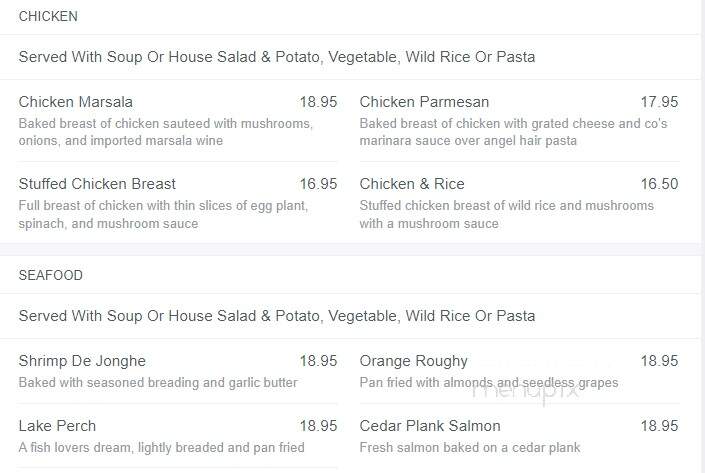Click the Seafood section 'Served With' note
The height and width of the screenshot is (473, 705).
[277, 316]
